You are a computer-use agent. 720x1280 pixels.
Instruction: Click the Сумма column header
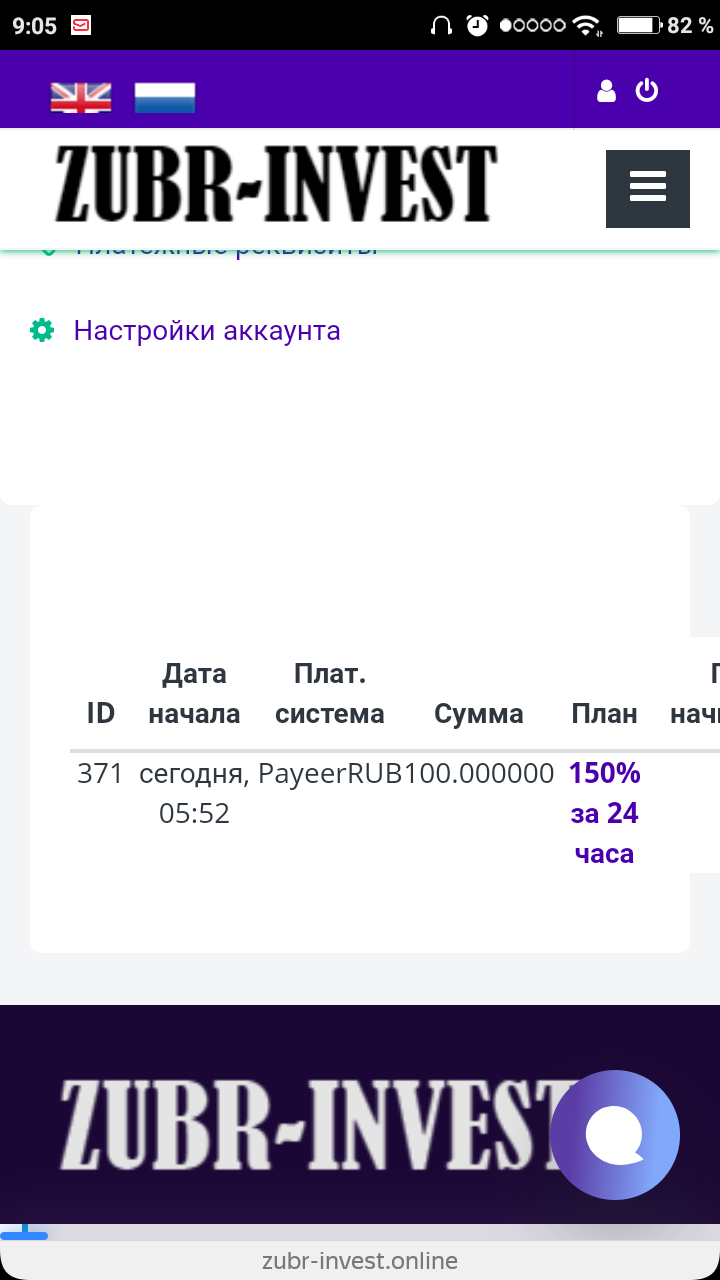point(479,713)
